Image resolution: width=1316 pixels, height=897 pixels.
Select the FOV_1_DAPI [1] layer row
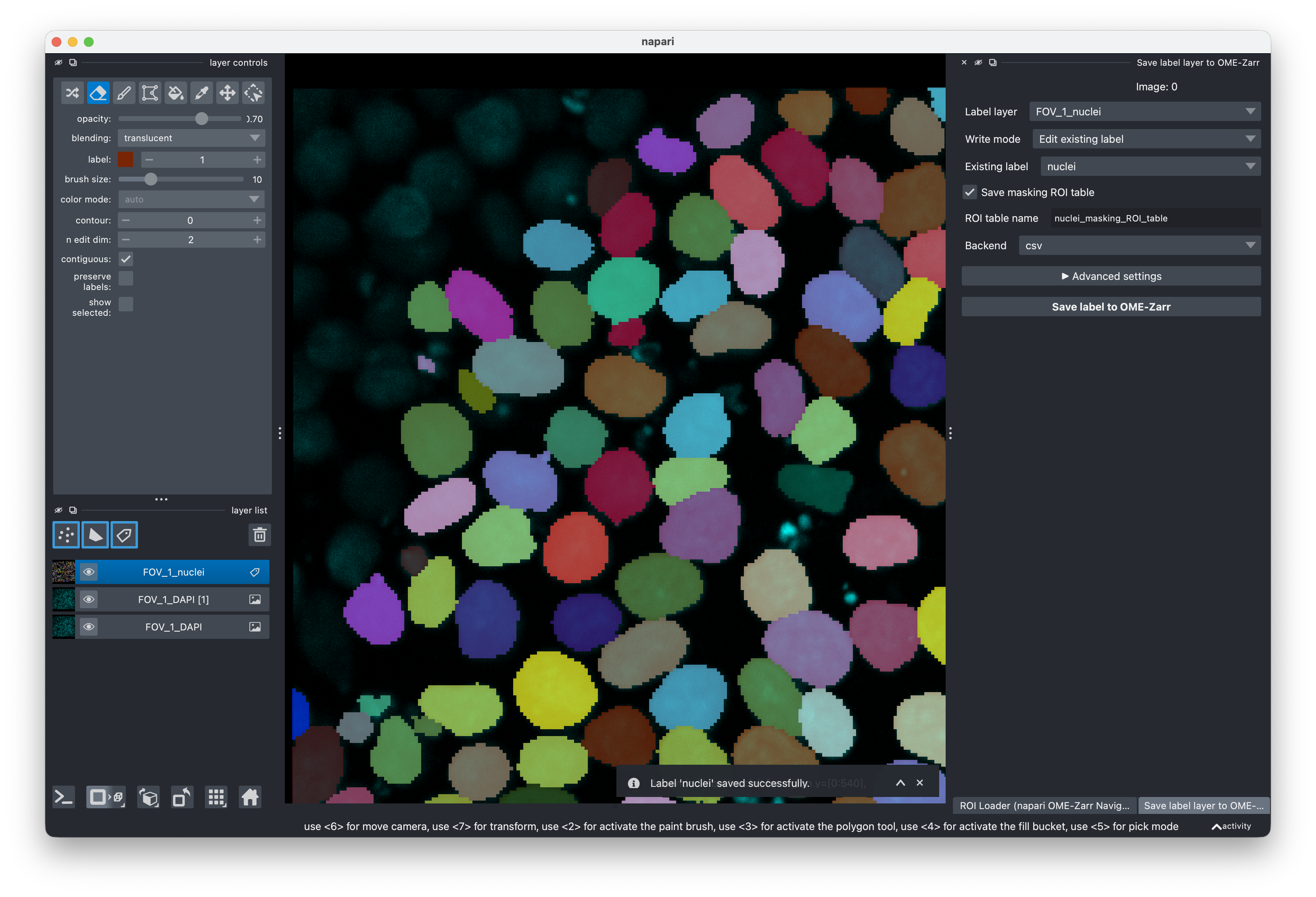[161, 599]
